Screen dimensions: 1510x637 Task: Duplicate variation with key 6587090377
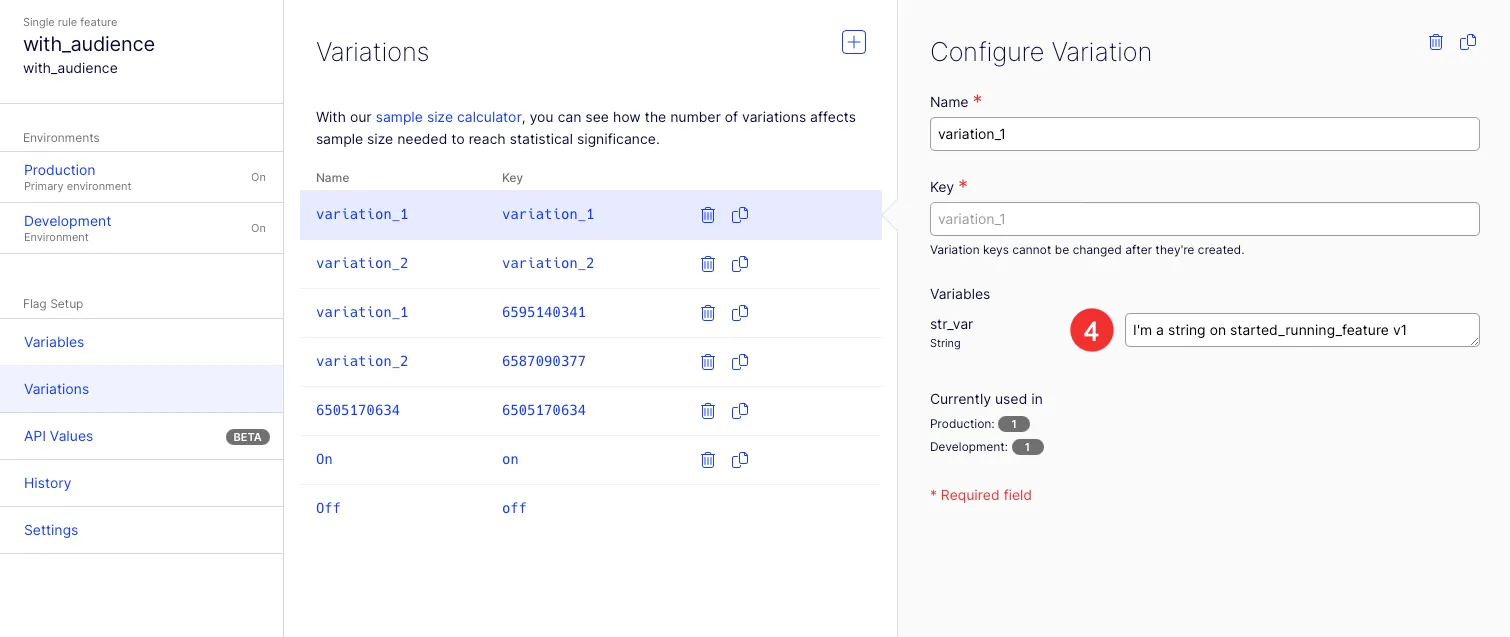[740, 362]
